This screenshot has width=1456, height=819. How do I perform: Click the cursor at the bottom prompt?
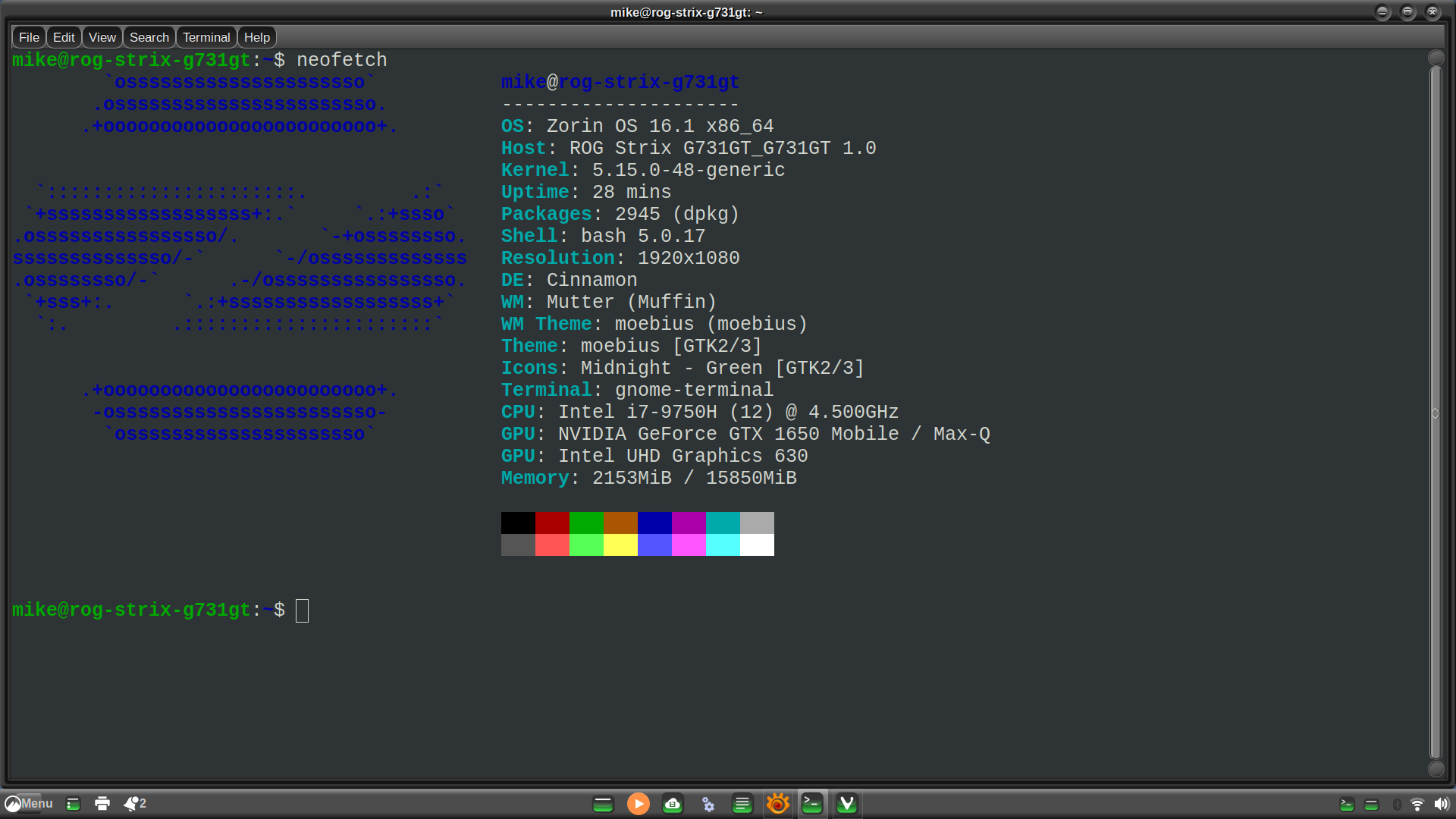302,610
